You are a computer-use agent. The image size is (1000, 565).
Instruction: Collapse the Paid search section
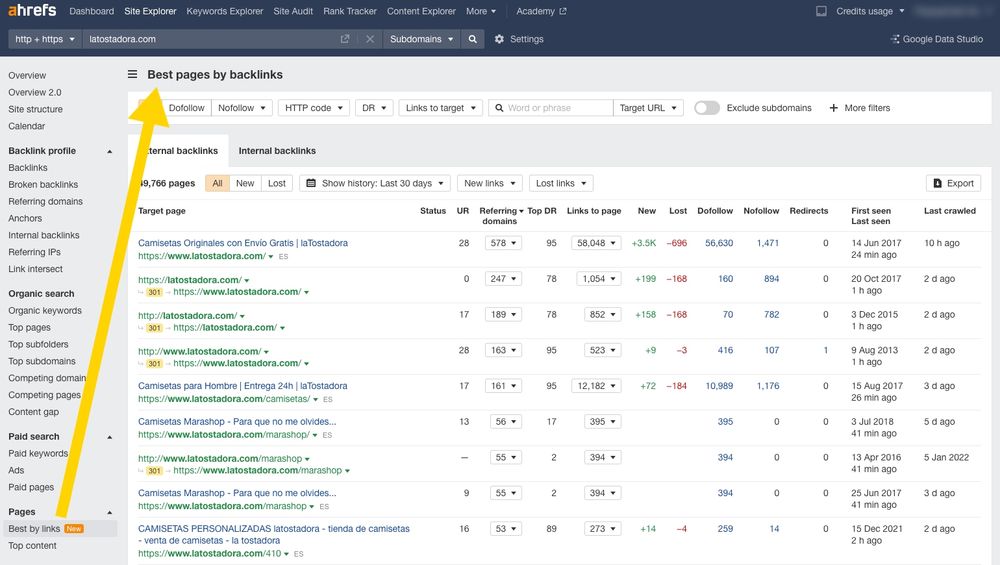(110, 437)
